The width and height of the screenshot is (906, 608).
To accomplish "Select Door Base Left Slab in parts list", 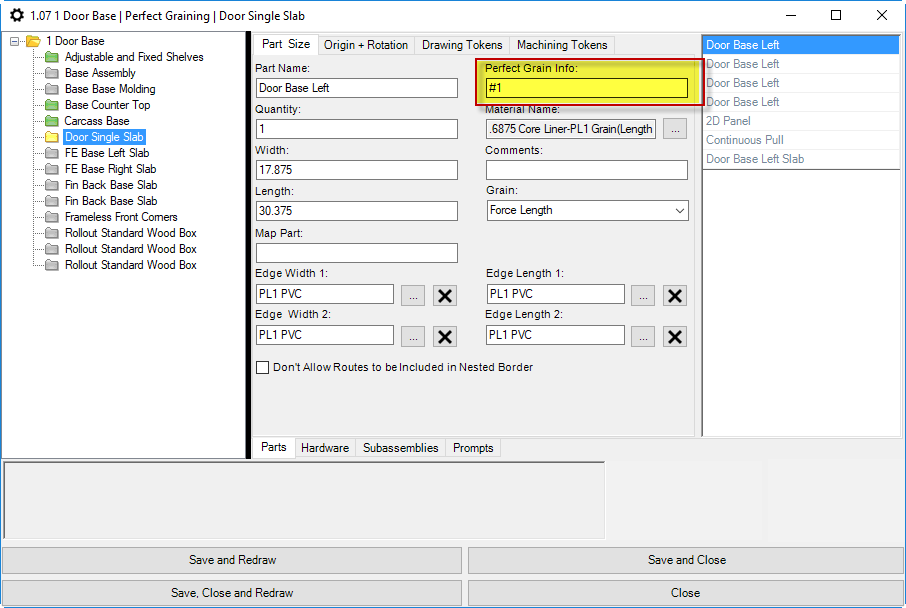I will click(x=801, y=160).
